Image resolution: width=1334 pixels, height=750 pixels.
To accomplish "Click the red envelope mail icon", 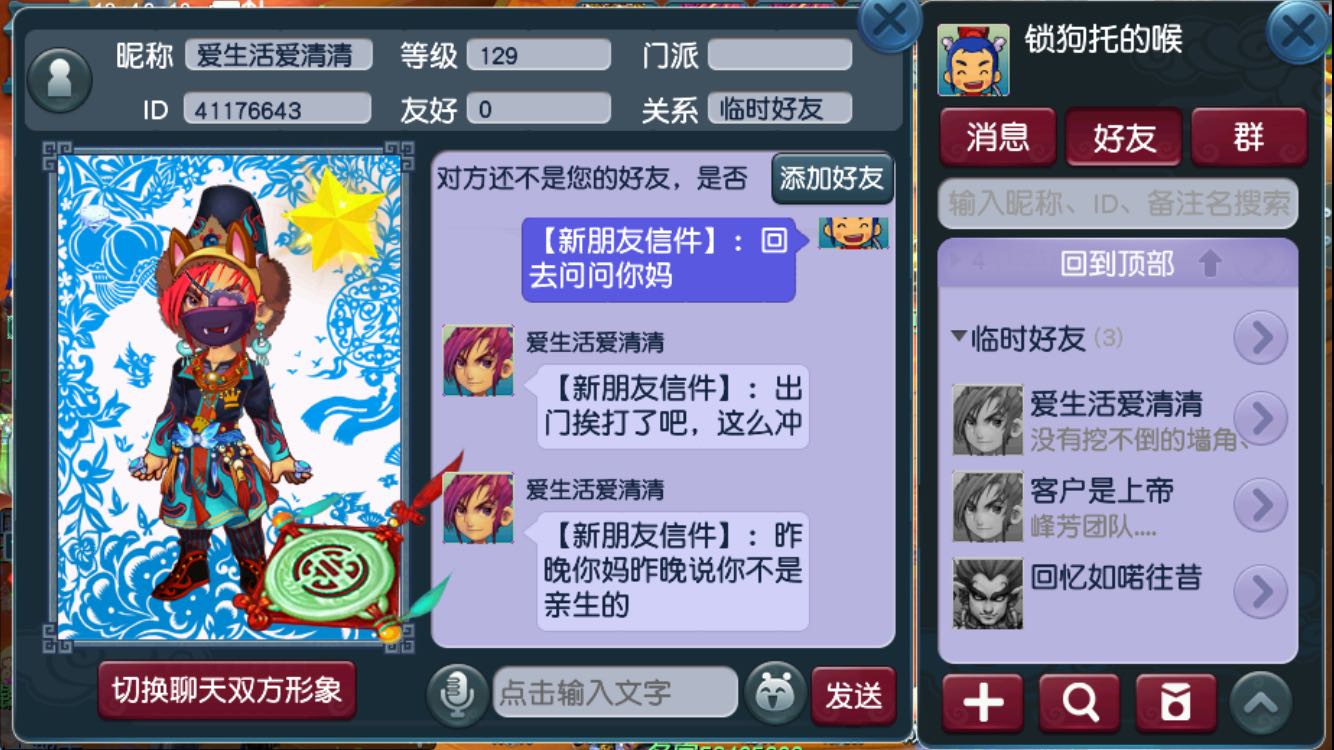I will (1176, 703).
